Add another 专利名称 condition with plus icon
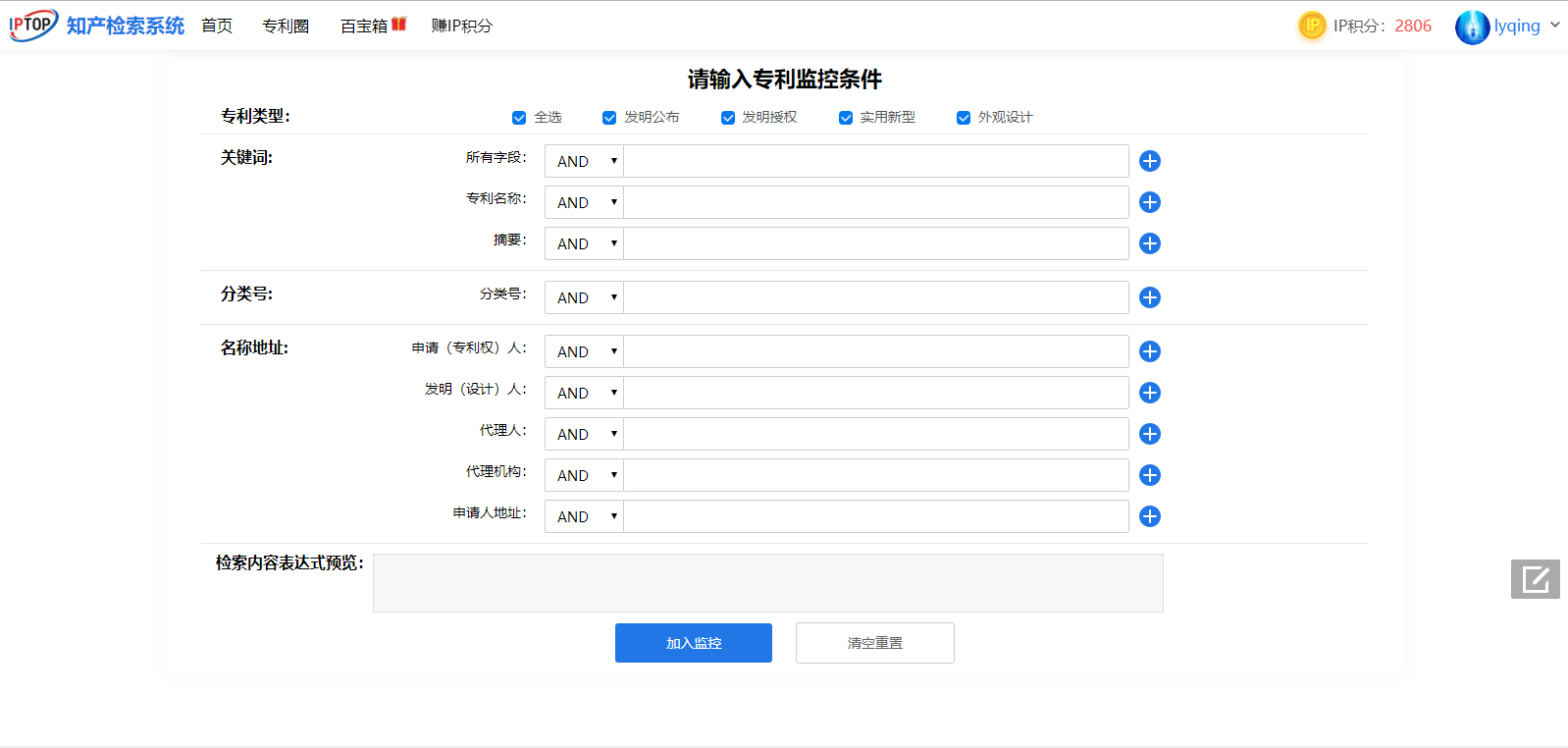Viewport: 1568px width, 748px height. point(1150,202)
